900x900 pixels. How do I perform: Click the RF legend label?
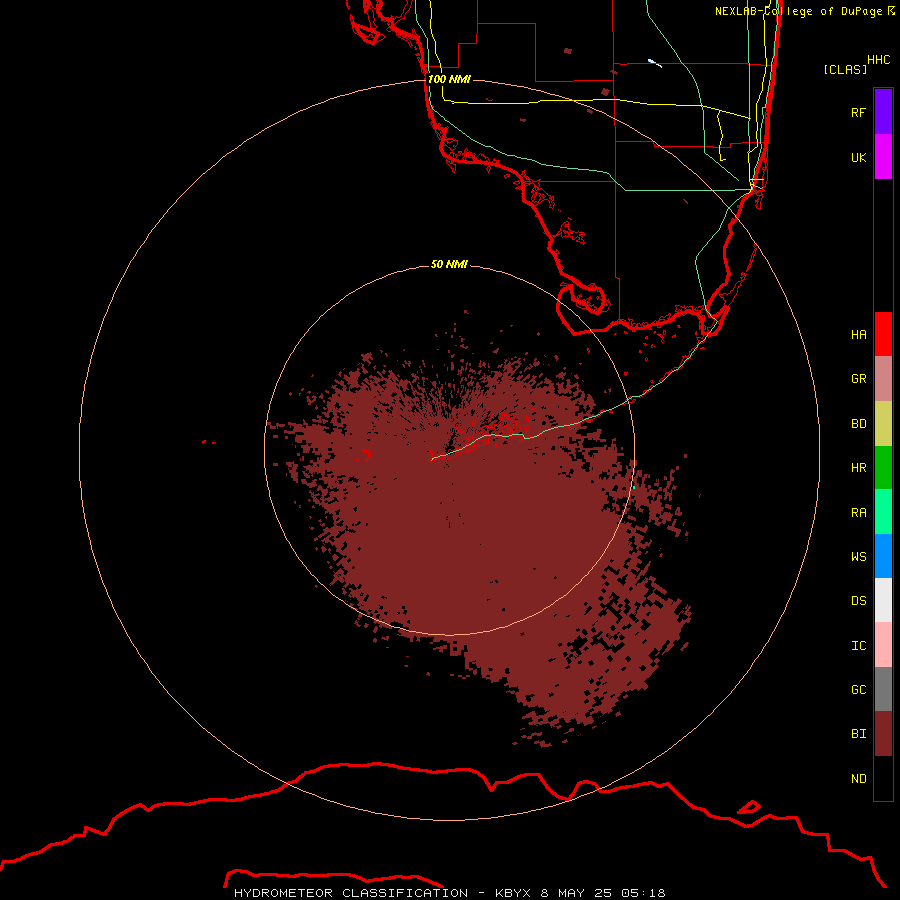pyautogui.click(x=859, y=112)
